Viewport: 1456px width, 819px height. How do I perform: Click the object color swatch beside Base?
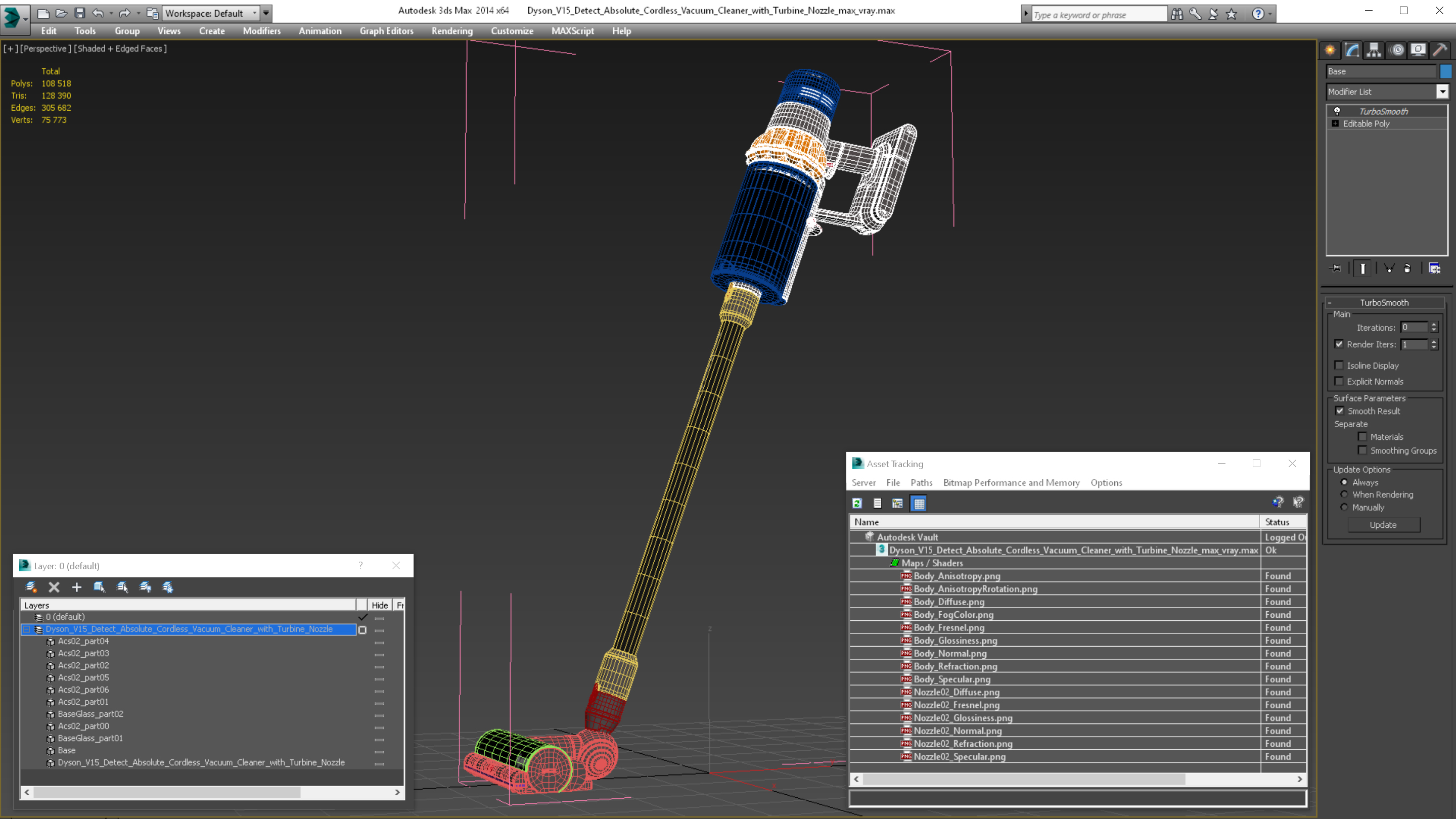click(1446, 71)
